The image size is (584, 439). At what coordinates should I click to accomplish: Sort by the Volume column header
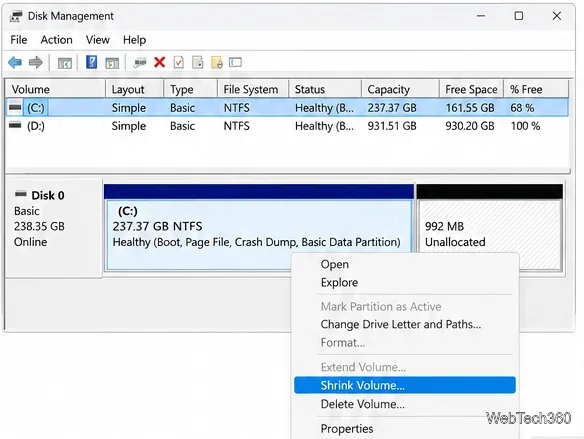click(x=56, y=89)
